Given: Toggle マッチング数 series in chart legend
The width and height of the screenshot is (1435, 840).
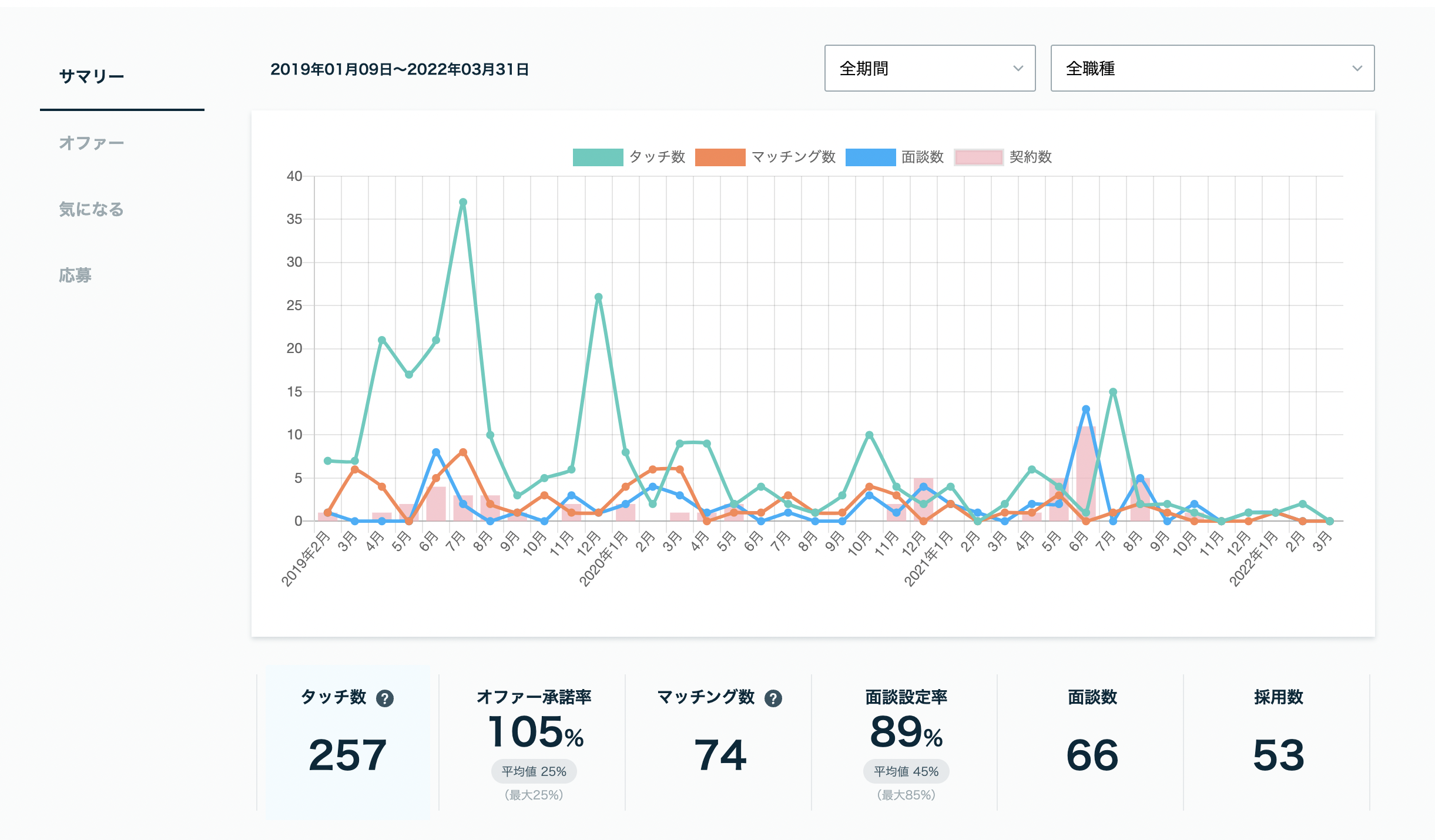Looking at the screenshot, I should click(765, 157).
